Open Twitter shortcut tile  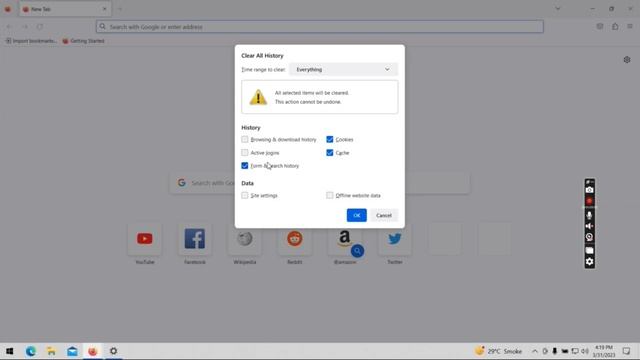pyautogui.click(x=395, y=239)
